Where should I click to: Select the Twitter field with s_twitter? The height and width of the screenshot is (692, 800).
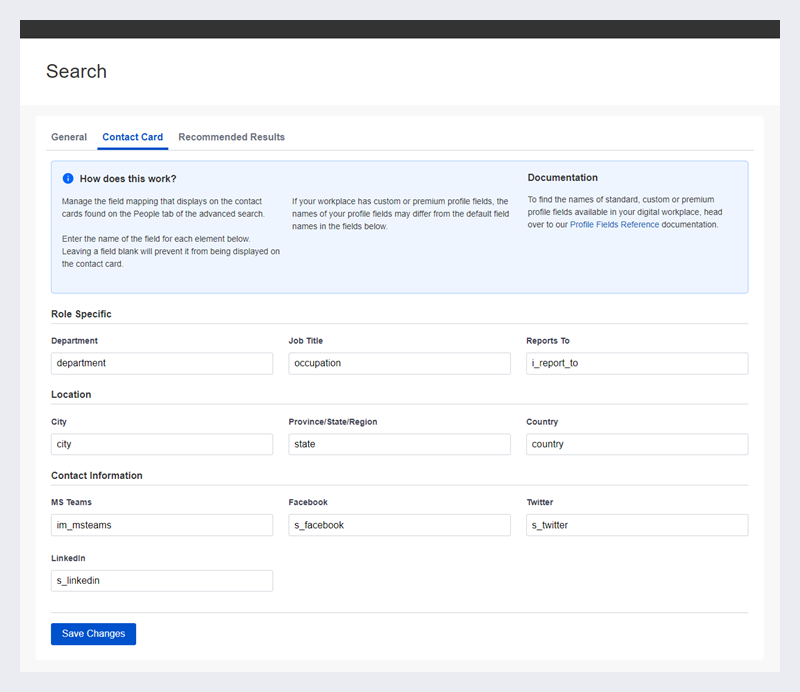(x=637, y=525)
